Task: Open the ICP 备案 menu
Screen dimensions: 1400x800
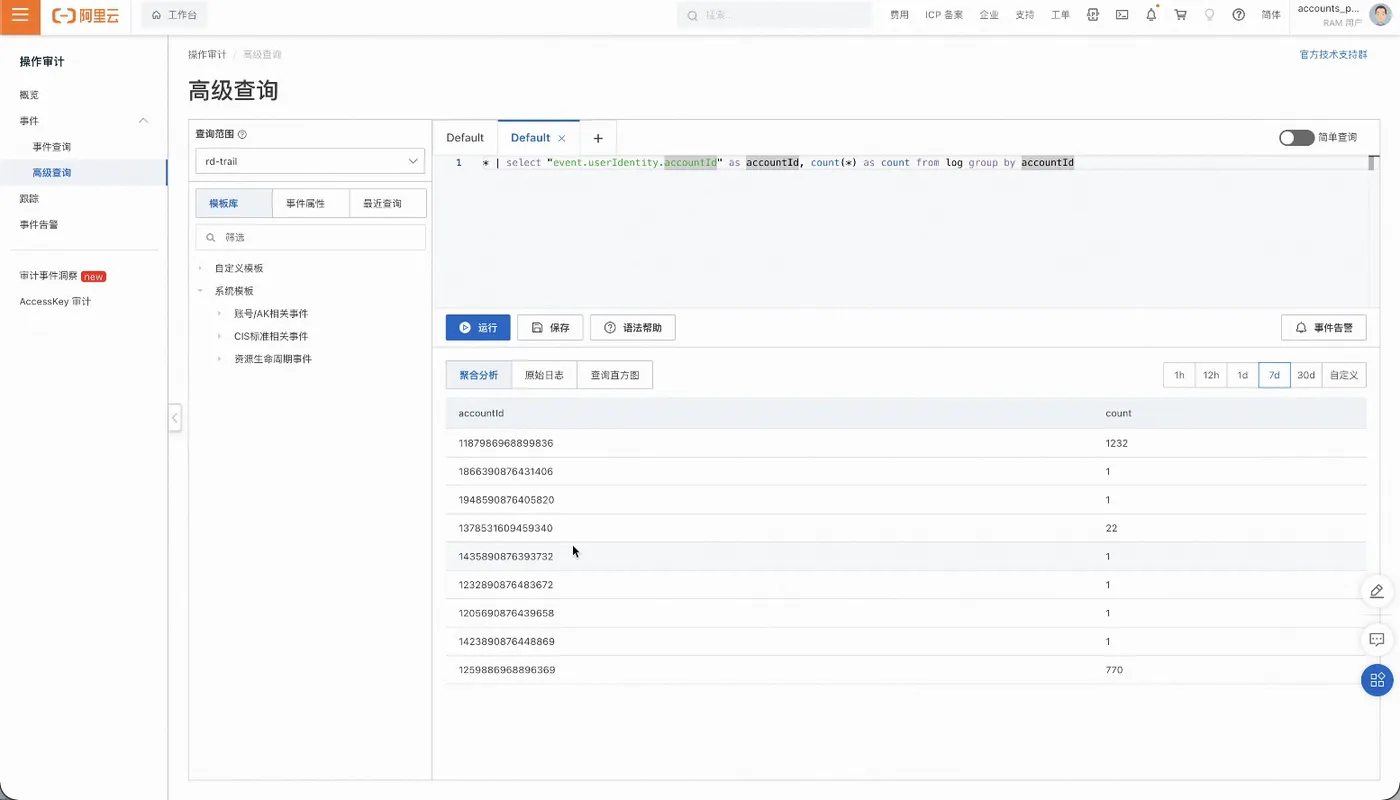Action: [944, 15]
